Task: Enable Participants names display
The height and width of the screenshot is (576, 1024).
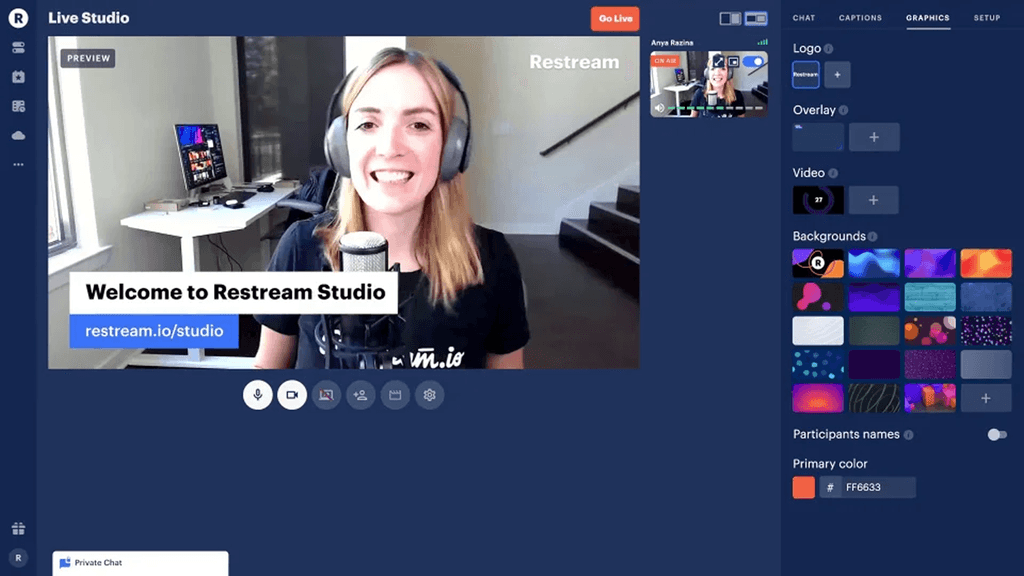Action: point(997,434)
